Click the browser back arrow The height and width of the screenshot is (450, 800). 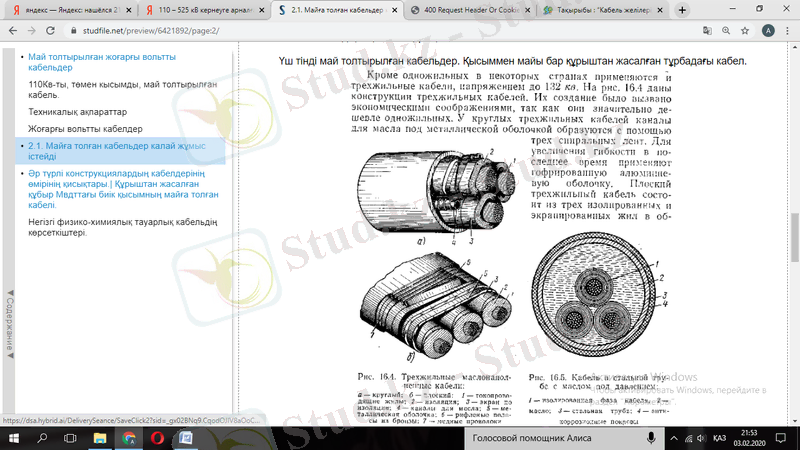12,31
